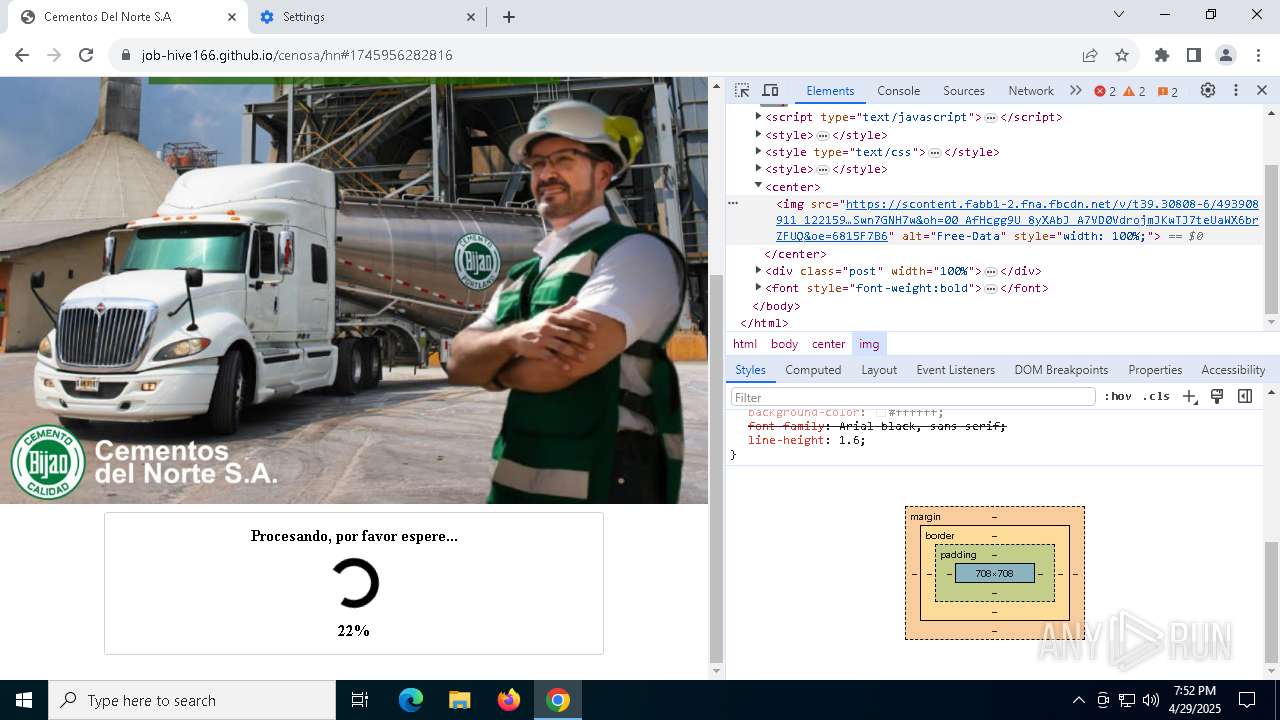Open the DevTools three-dot customize menu

click(x=1236, y=91)
